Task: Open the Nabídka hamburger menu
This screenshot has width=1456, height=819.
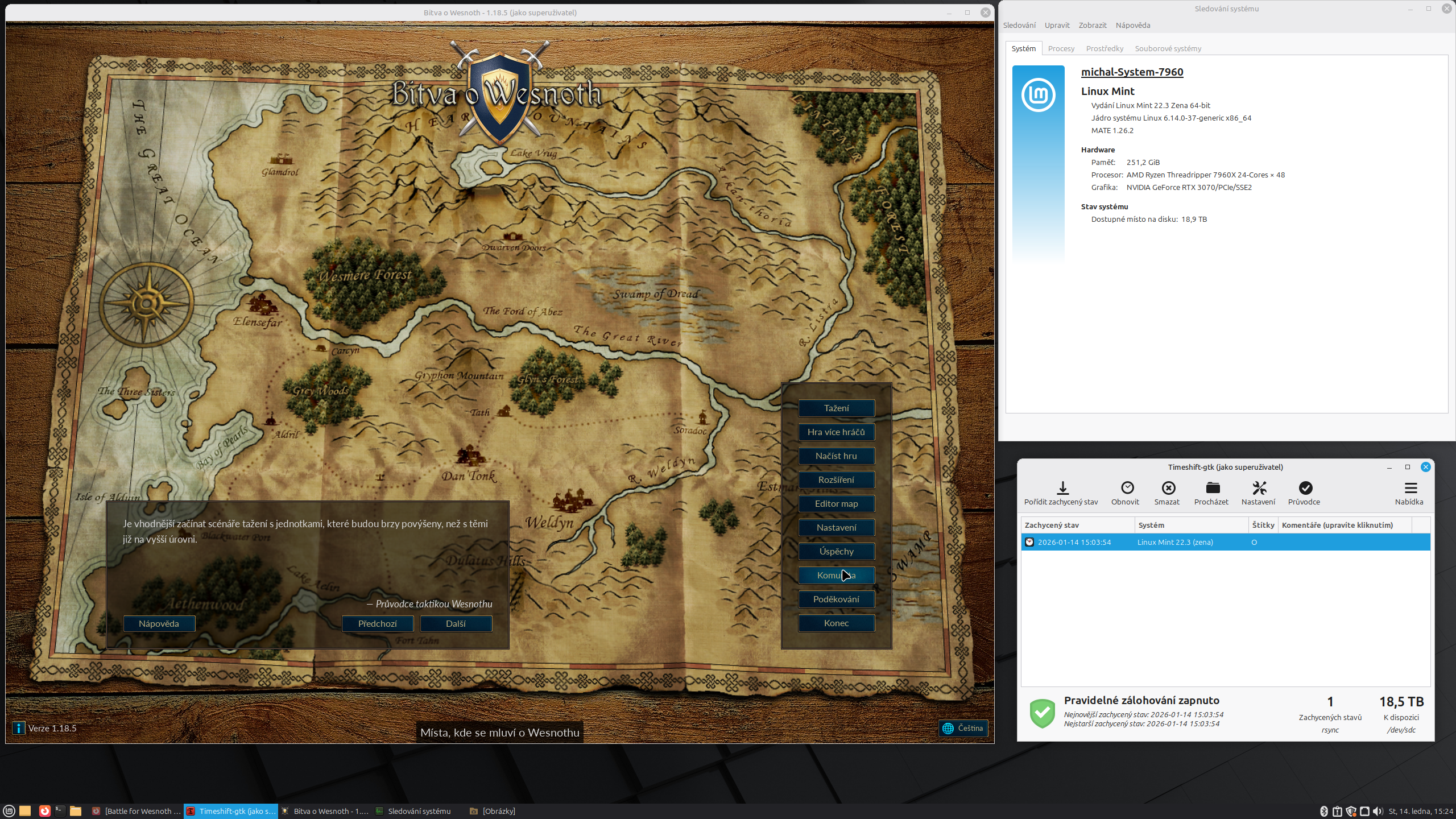Action: pyautogui.click(x=1410, y=488)
